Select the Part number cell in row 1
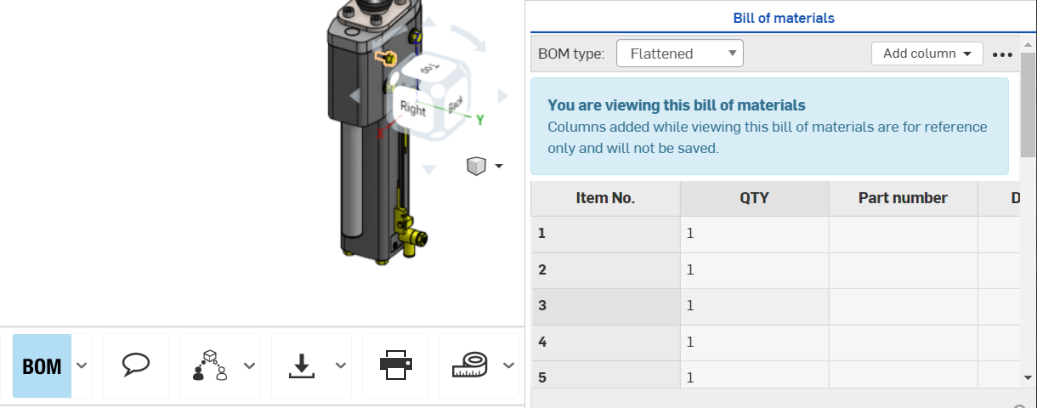 (902, 234)
